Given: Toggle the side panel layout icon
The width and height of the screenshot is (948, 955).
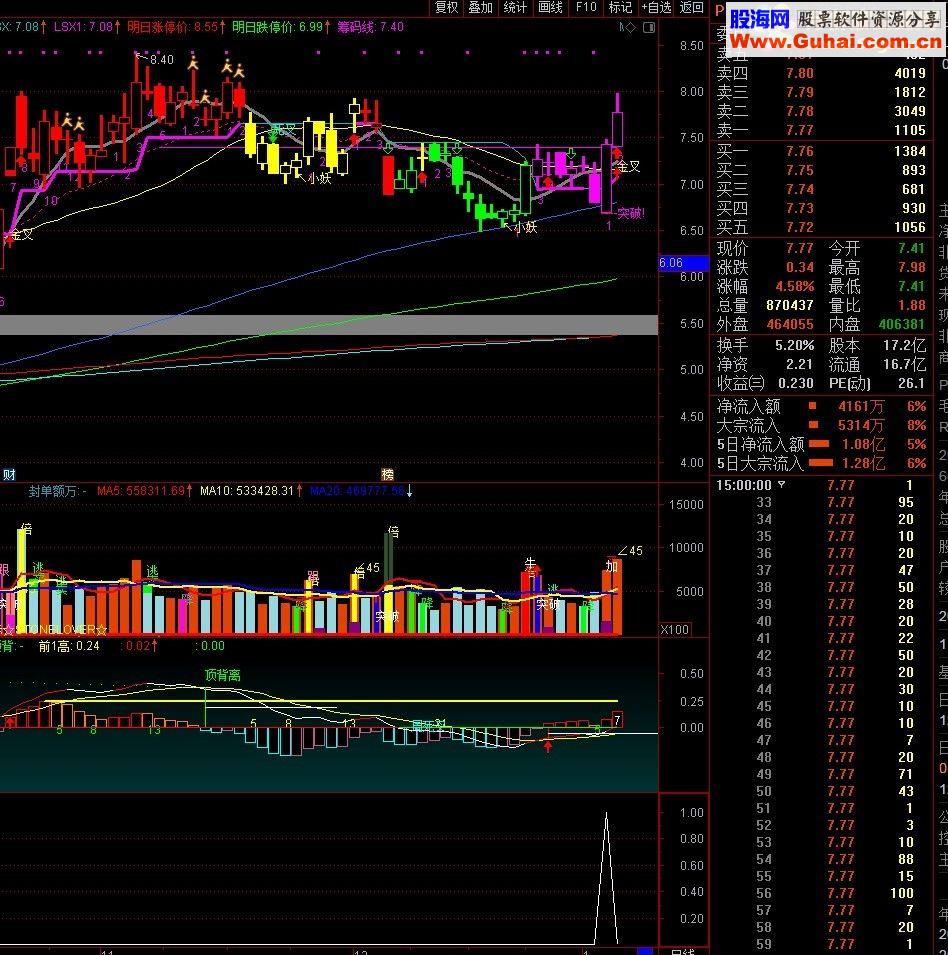Looking at the screenshot, I should [649, 27].
